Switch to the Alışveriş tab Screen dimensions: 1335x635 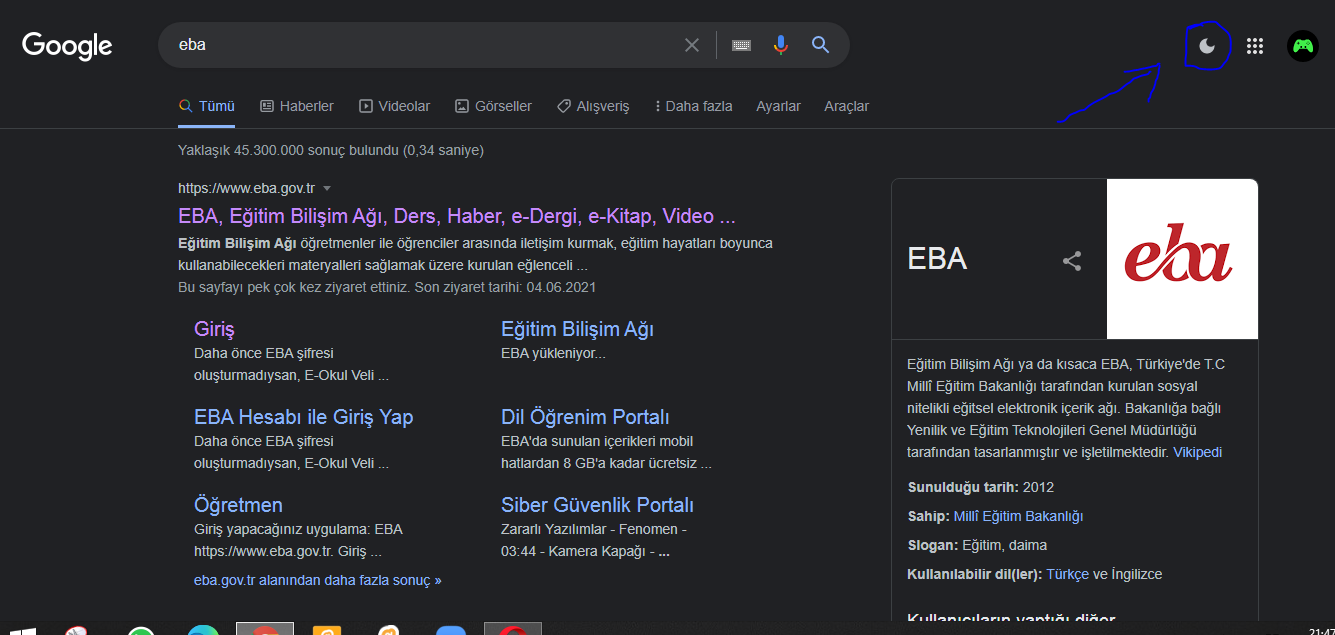tap(593, 106)
